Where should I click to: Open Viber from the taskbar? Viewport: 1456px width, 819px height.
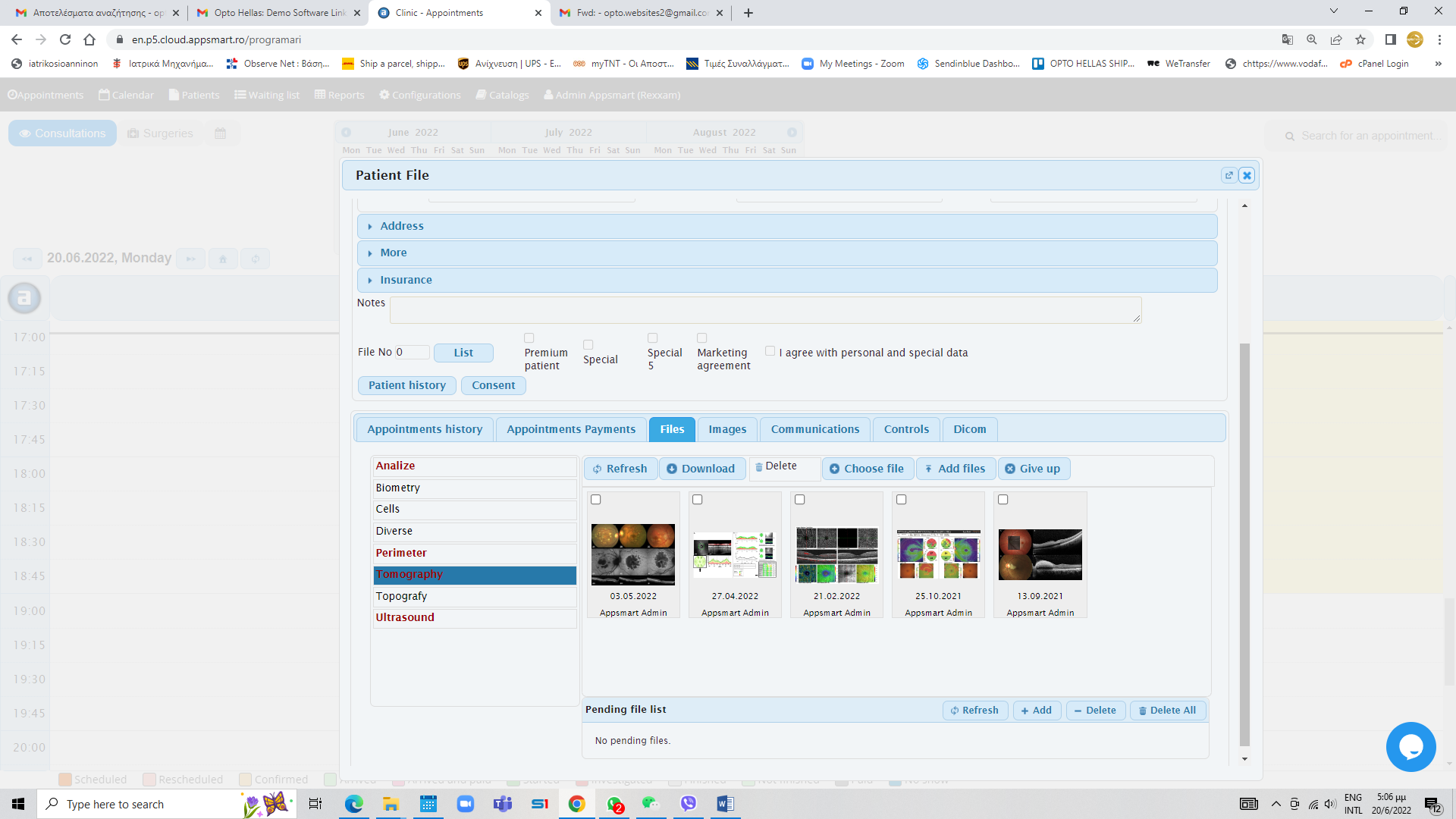[689, 804]
